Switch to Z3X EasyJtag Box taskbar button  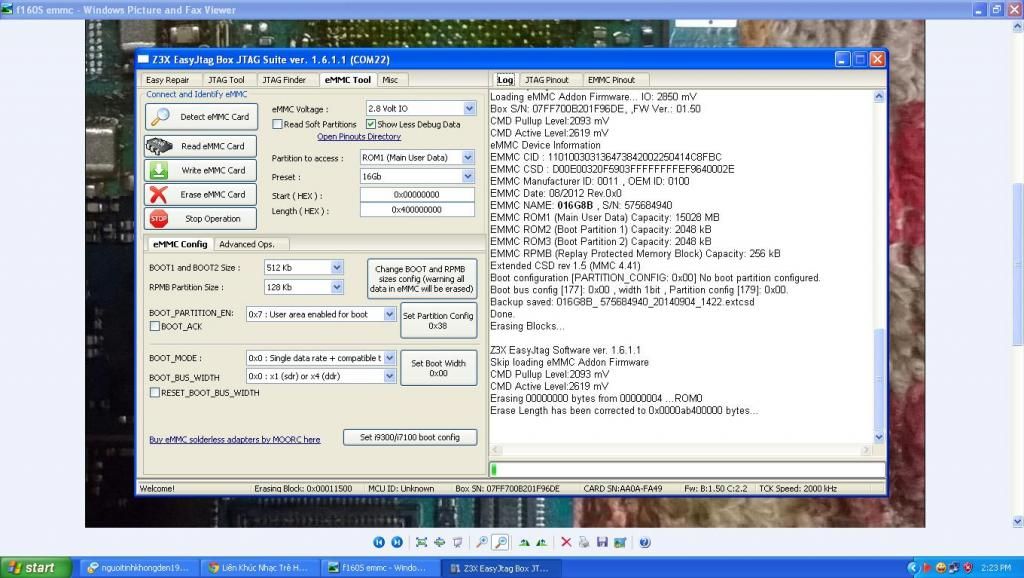499,568
